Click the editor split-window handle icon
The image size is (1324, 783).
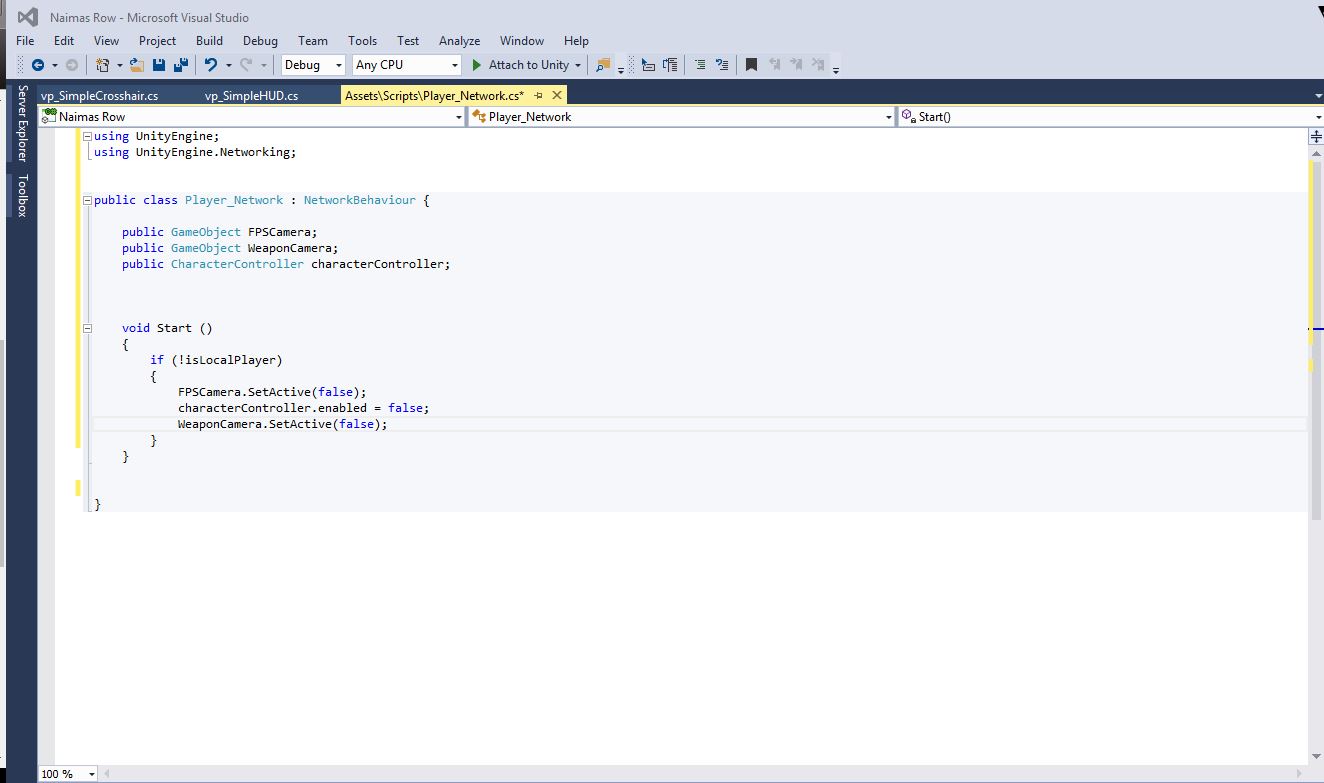click(1316, 137)
